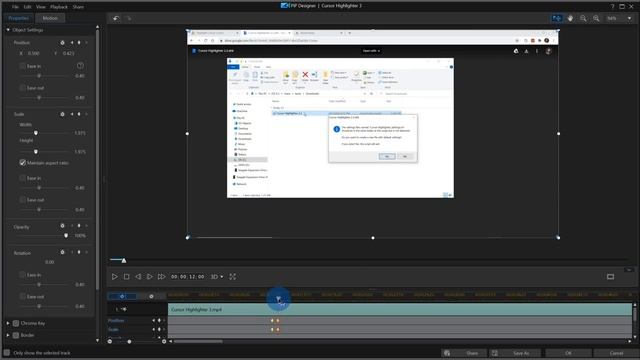
Task: Click the Cursor Highlighter 3.mp4 timeline clip
Action: (x=400, y=309)
